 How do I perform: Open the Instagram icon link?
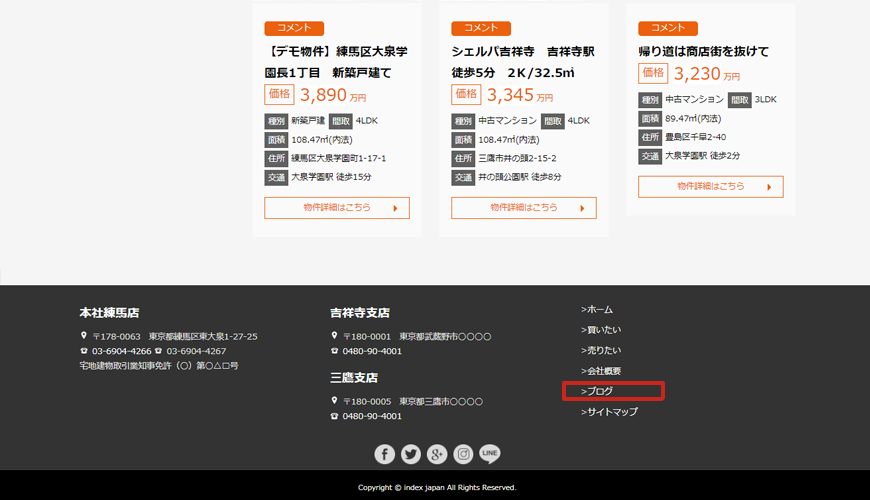pos(463,455)
